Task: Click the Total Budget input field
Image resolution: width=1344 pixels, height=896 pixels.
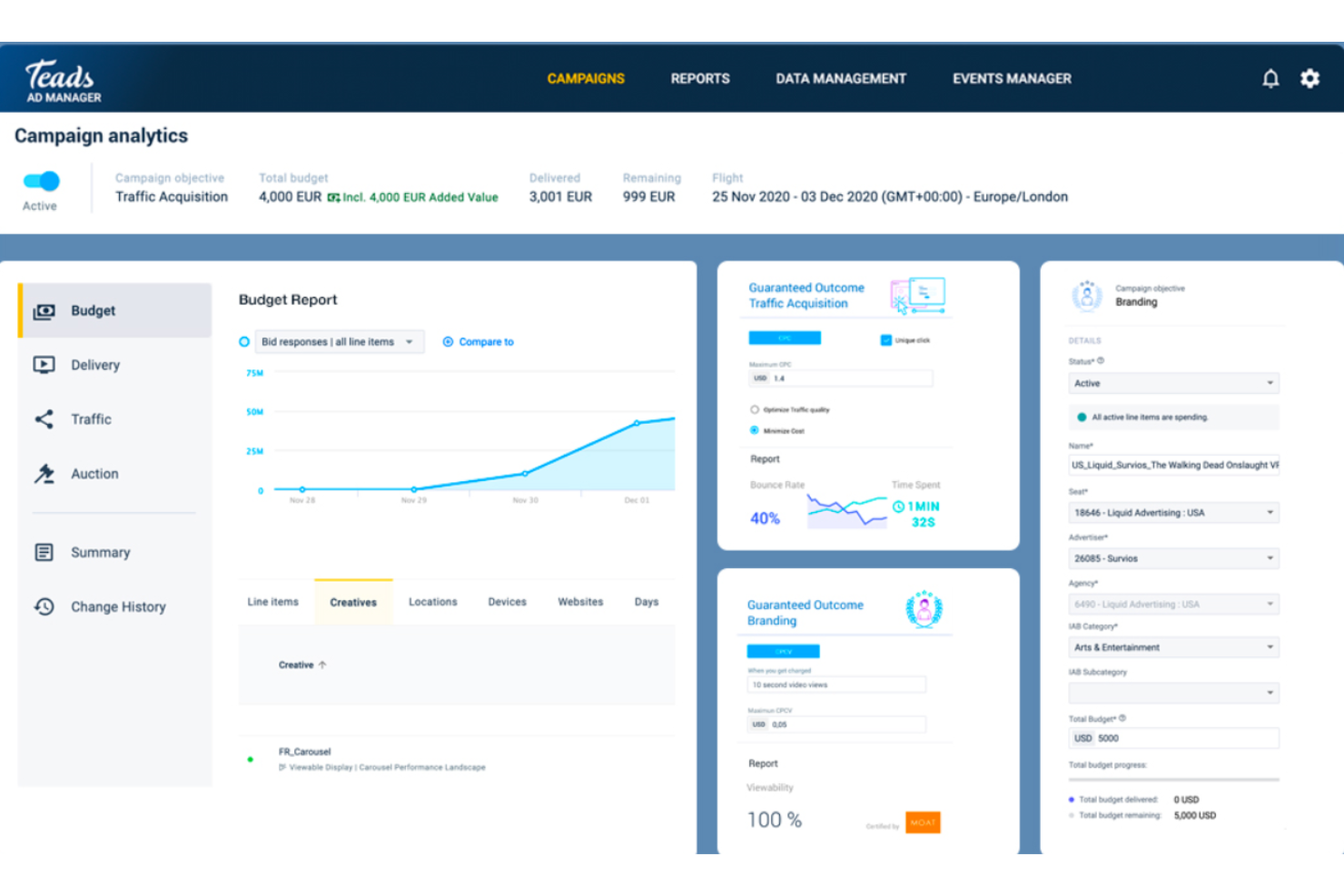Action: 1173,738
